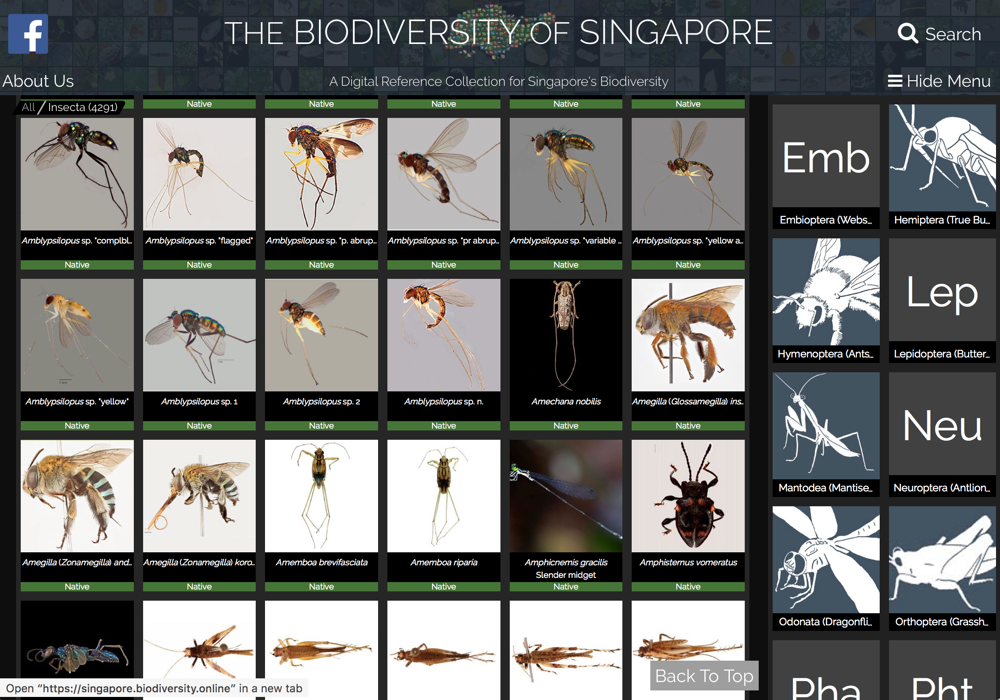Open Hemiptera (True Bugs) category icon
Image resolution: width=1000 pixels, height=700 pixels.
(942, 156)
